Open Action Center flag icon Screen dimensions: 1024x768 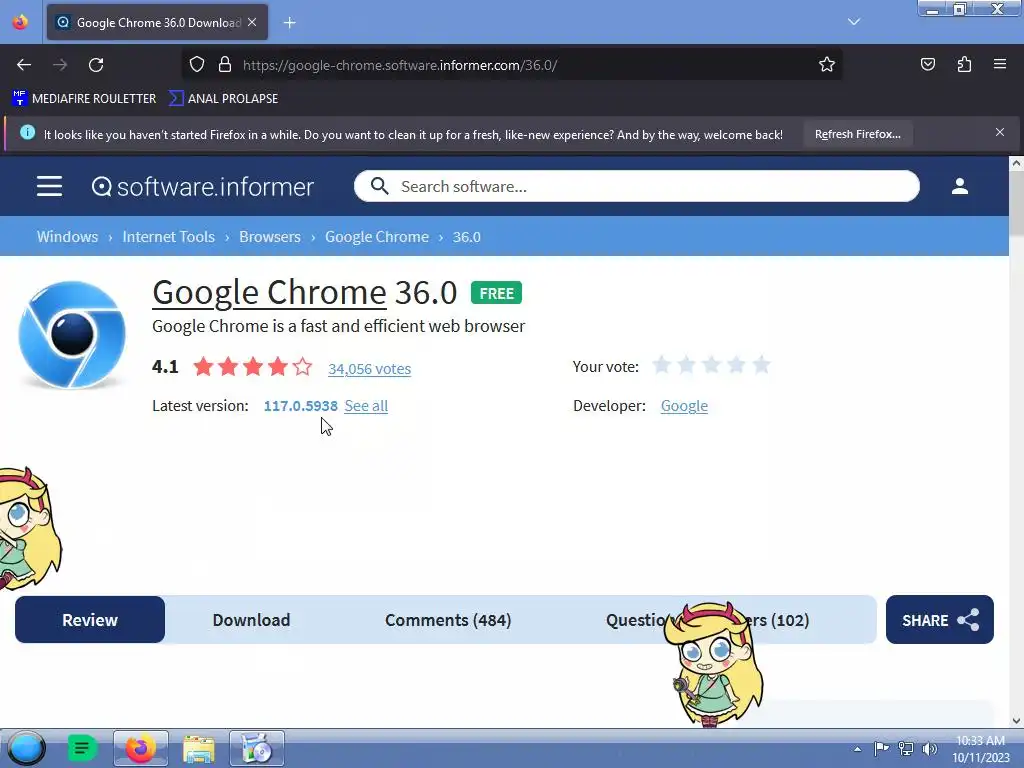pyautogui.click(x=882, y=748)
